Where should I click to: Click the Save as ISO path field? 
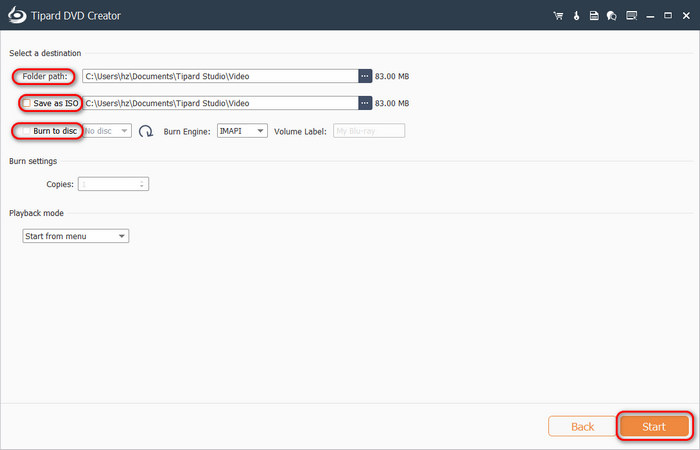pos(221,103)
